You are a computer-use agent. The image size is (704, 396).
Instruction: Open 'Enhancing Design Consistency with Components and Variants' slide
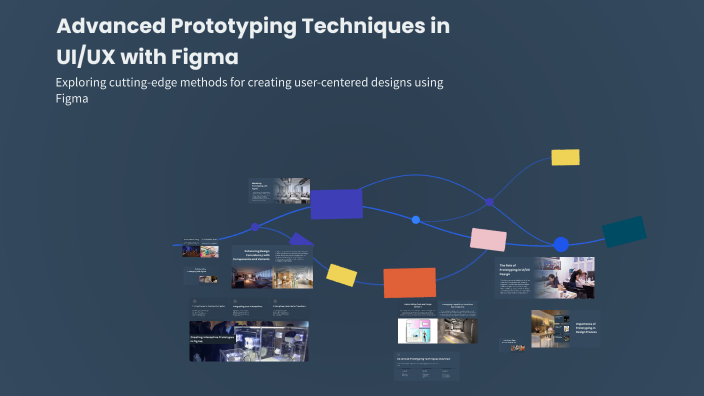[273, 267]
